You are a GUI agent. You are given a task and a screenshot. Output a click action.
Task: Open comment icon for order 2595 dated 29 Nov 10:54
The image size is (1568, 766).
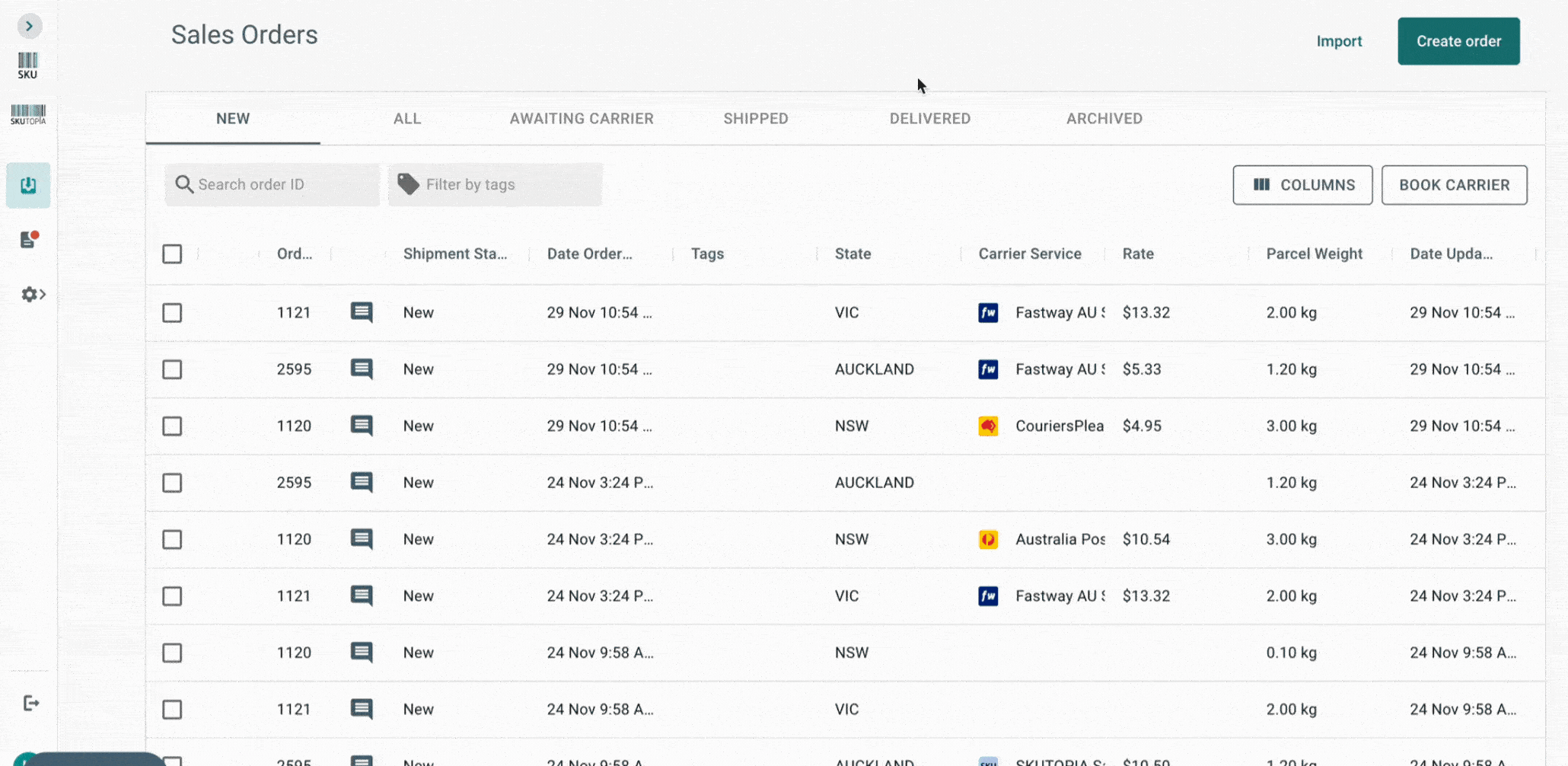[362, 369]
